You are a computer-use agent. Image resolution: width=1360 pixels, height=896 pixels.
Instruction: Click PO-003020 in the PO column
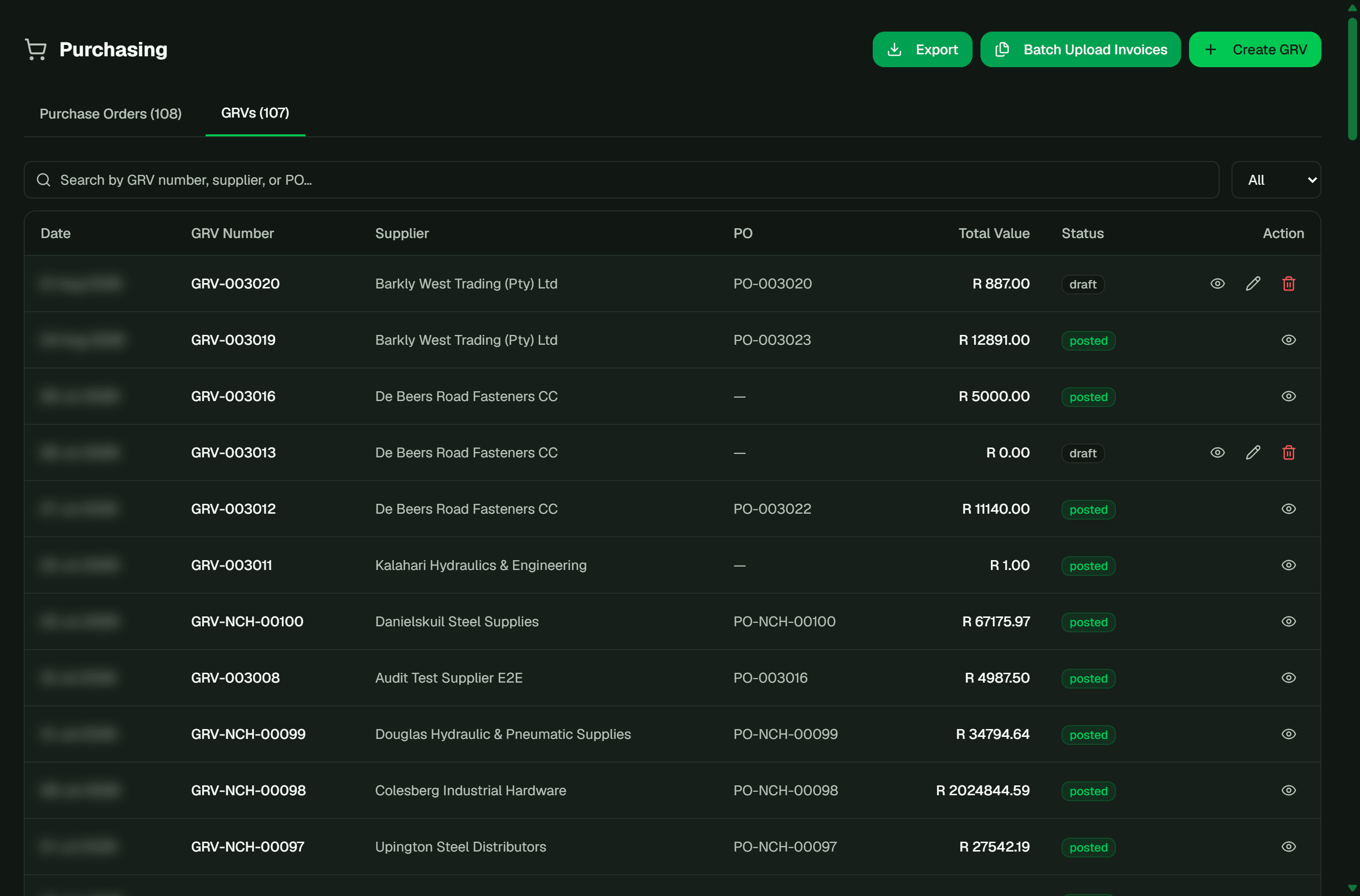pos(772,284)
